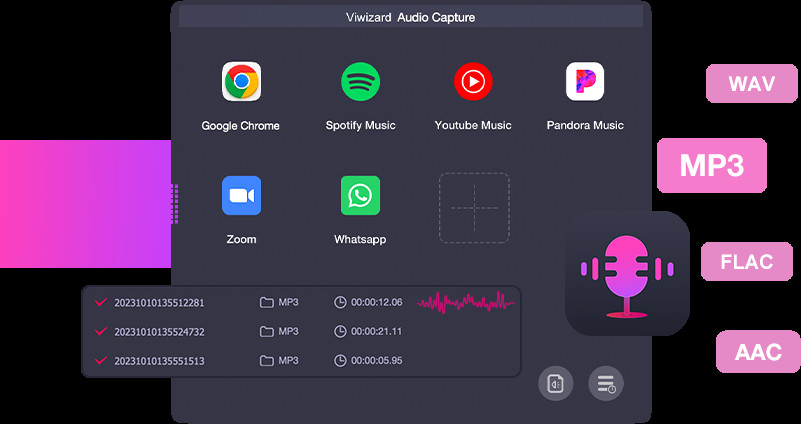Toggle checkmark for recording 2023101013551​2281
Viewport: 801px width, 424px height.
(101, 302)
